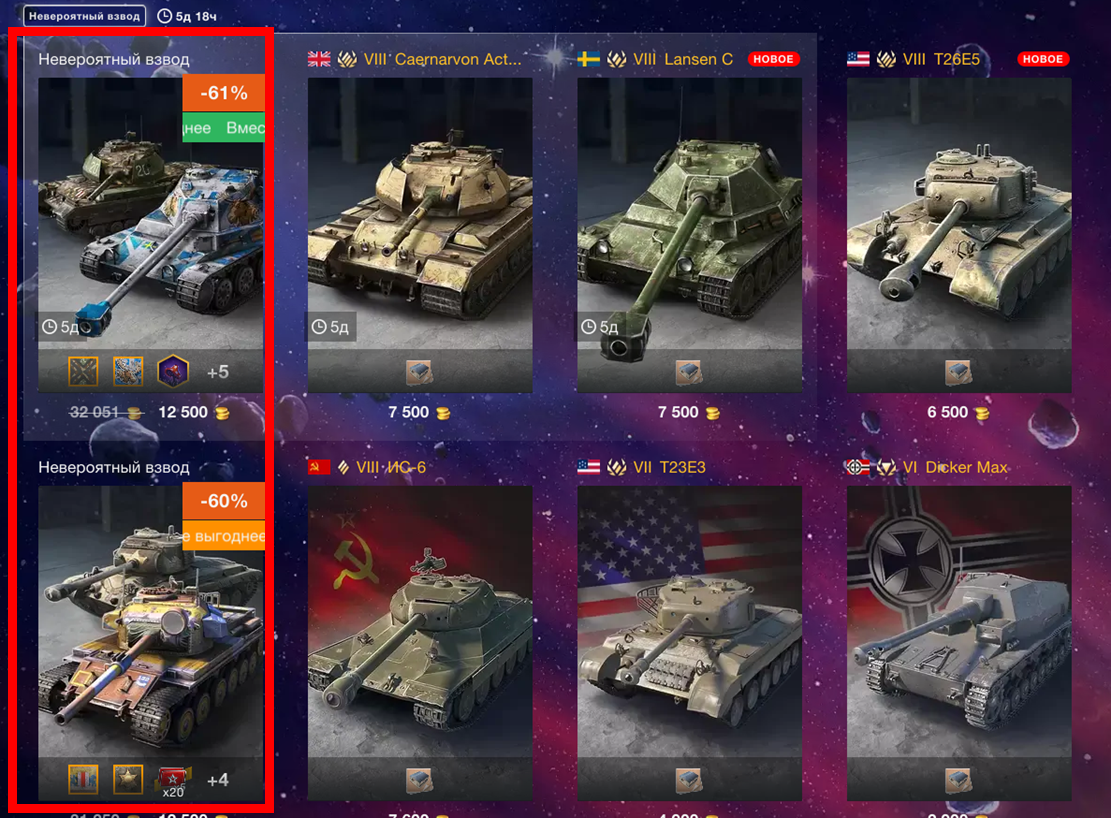
Task: Click the blueprint icon under Lansen C
Action: [x=689, y=372]
